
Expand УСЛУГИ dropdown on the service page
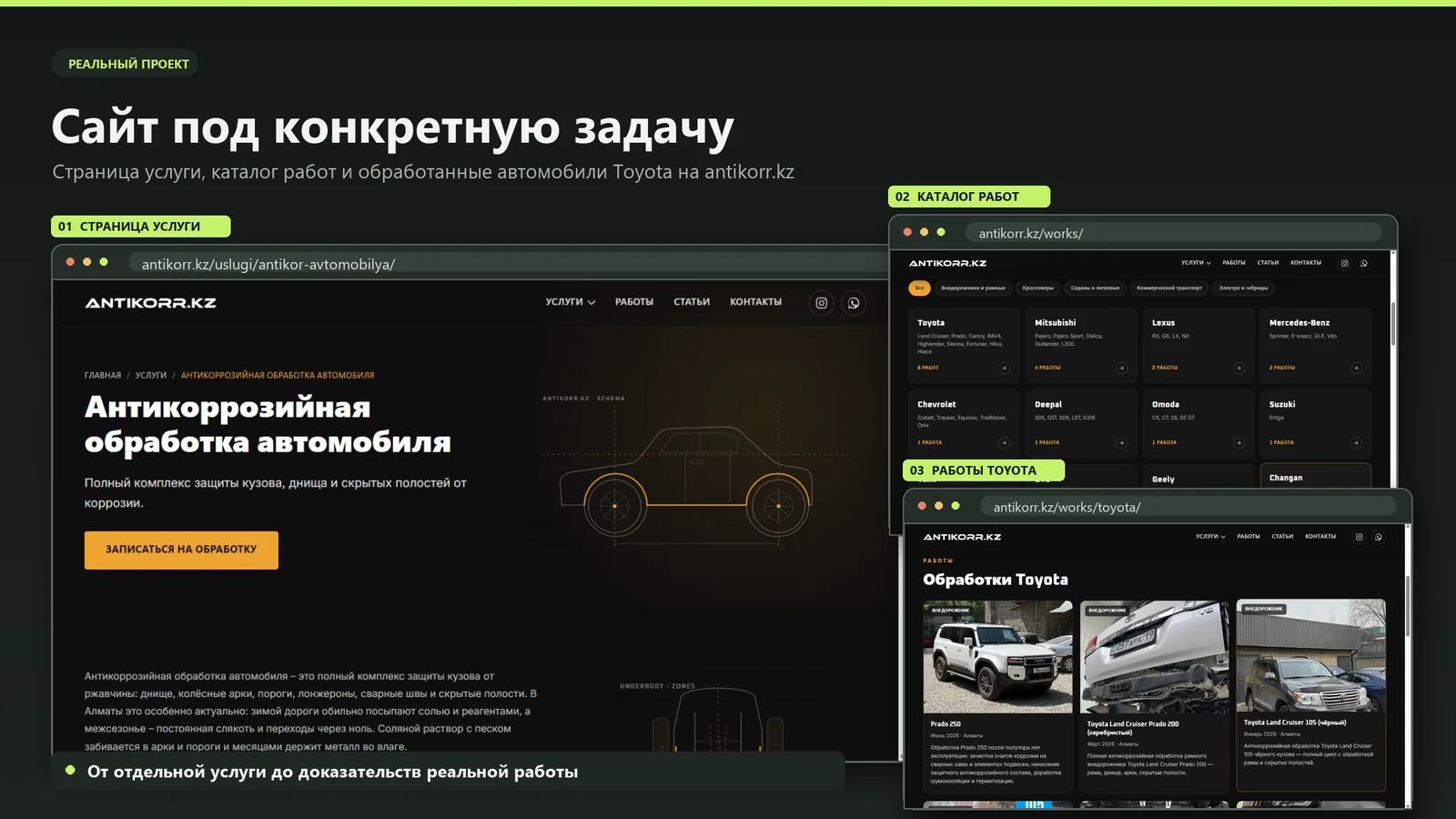tap(571, 302)
